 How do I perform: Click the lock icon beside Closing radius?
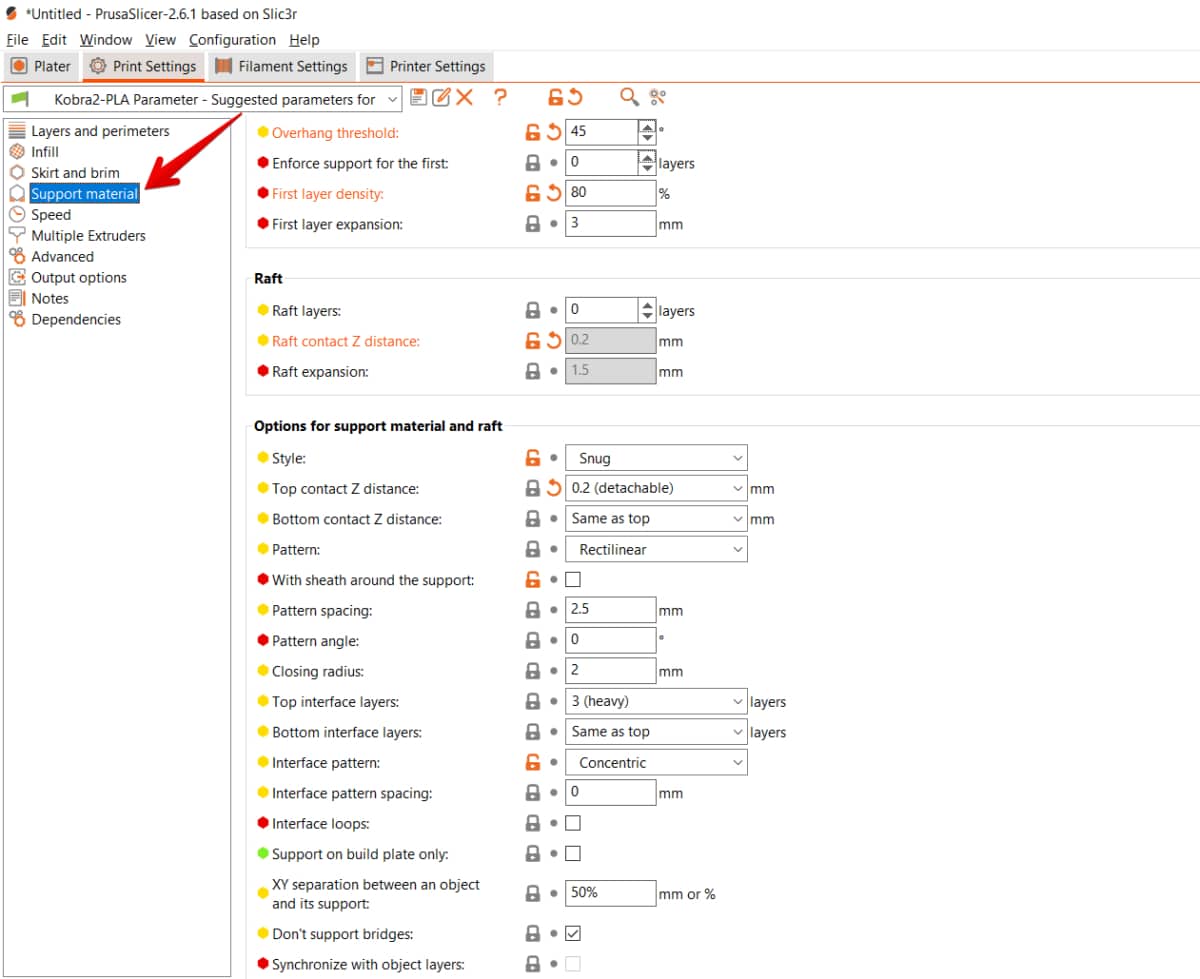[x=533, y=671]
